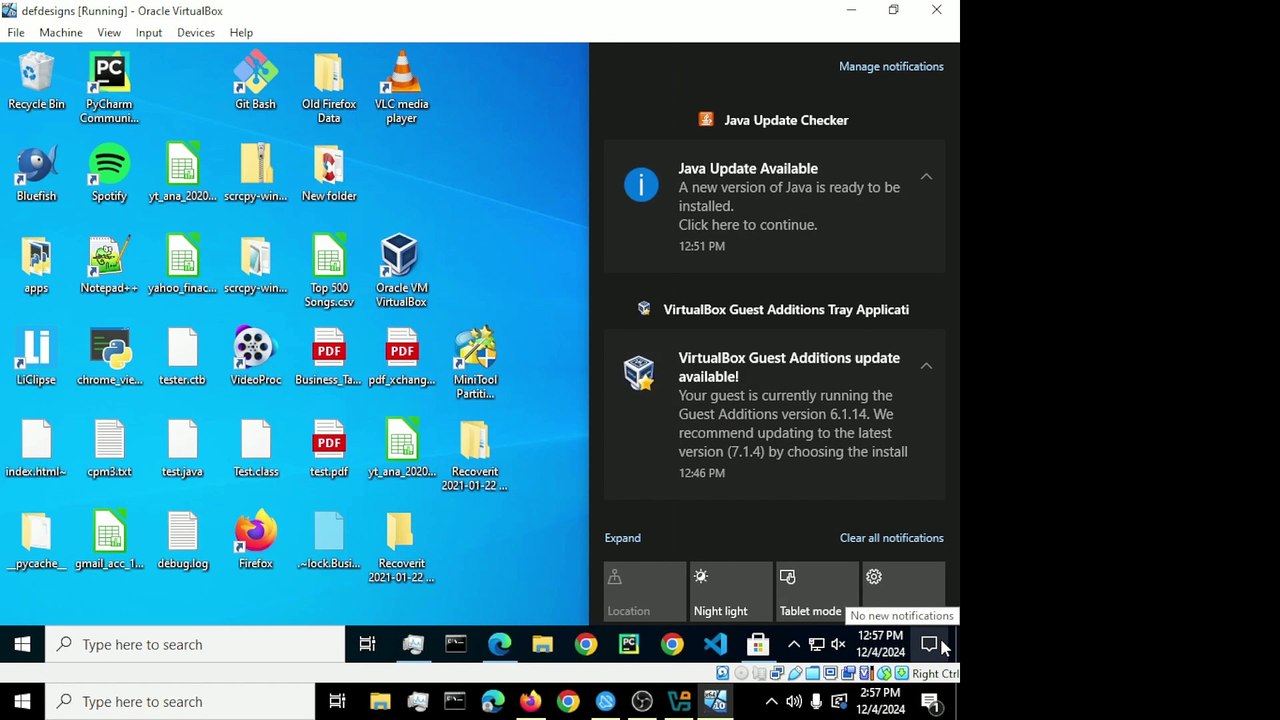Image resolution: width=1280 pixels, height=720 pixels.
Task: Select the Old Firefox Data folder
Action: click(x=328, y=89)
